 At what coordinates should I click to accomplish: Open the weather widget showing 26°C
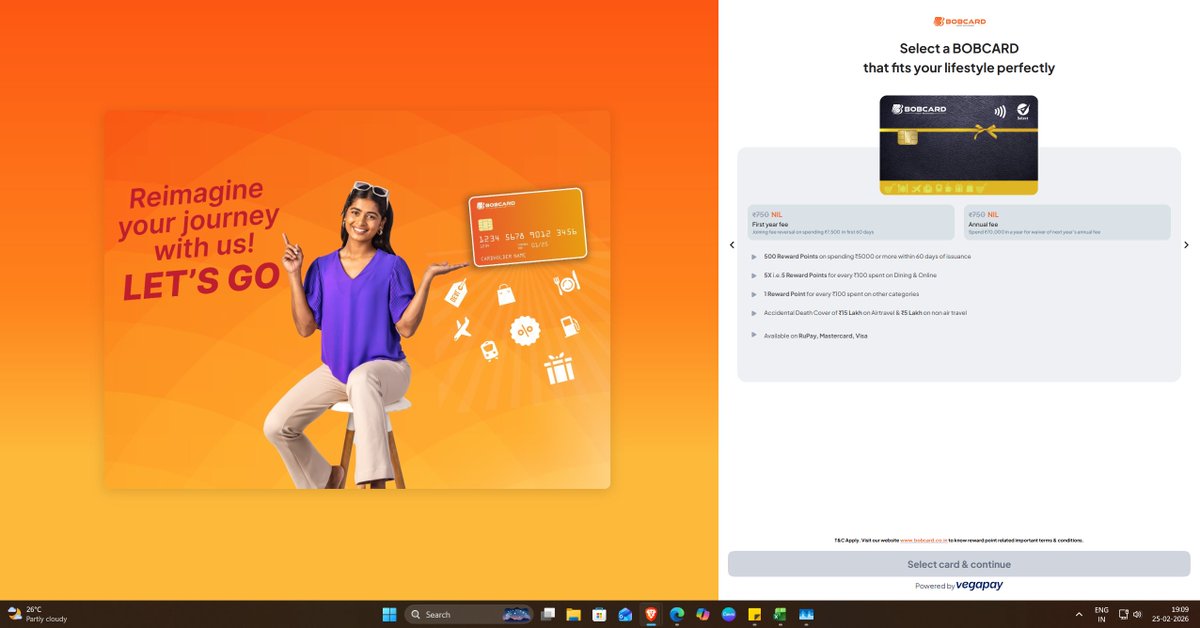point(37,614)
